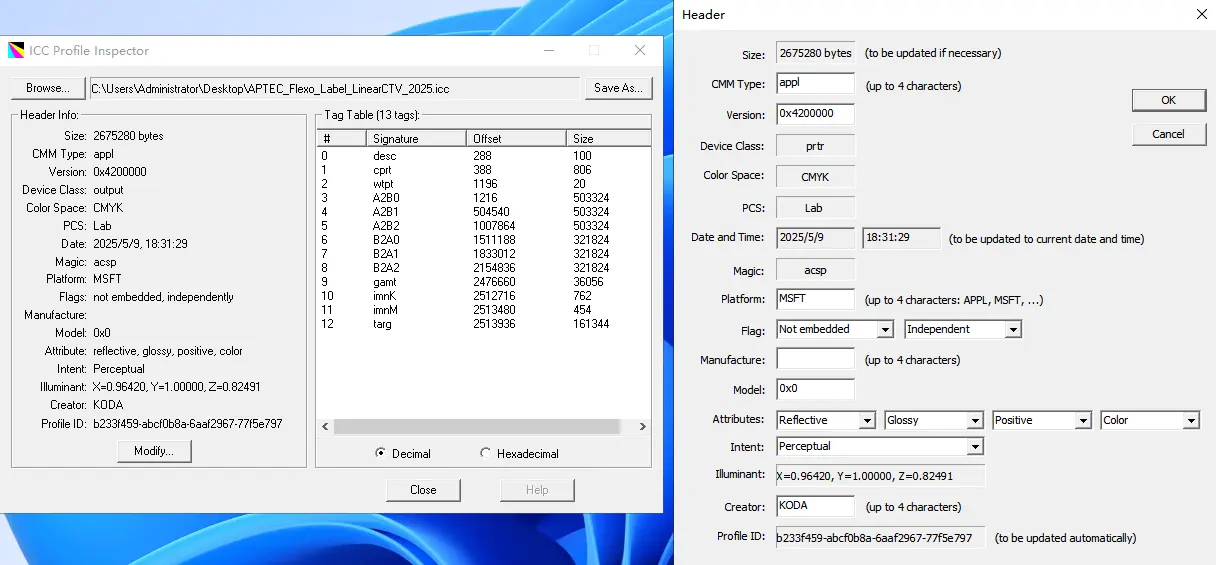
Task: Click the ICC Profile Inspector title bar icon
Action: click(x=16, y=50)
